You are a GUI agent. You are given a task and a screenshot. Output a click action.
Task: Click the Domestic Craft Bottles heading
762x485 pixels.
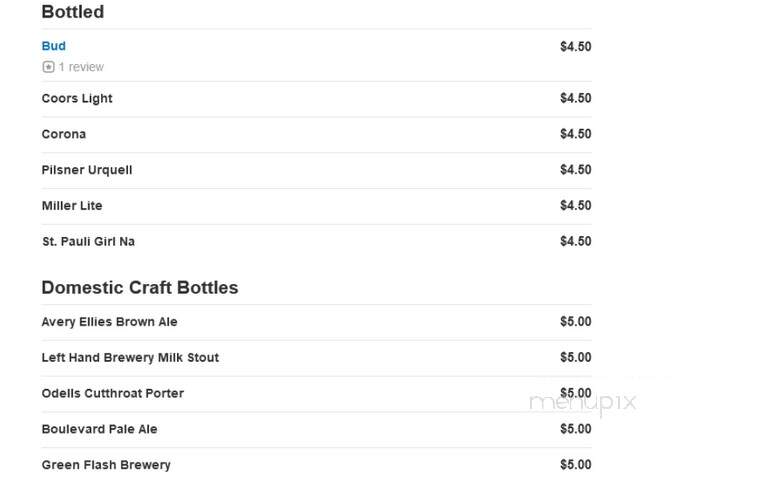[x=140, y=288]
